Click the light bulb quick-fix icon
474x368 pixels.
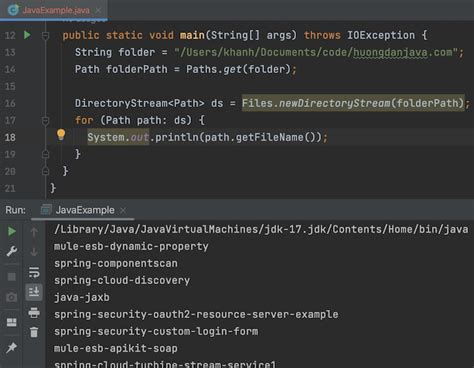point(61,134)
